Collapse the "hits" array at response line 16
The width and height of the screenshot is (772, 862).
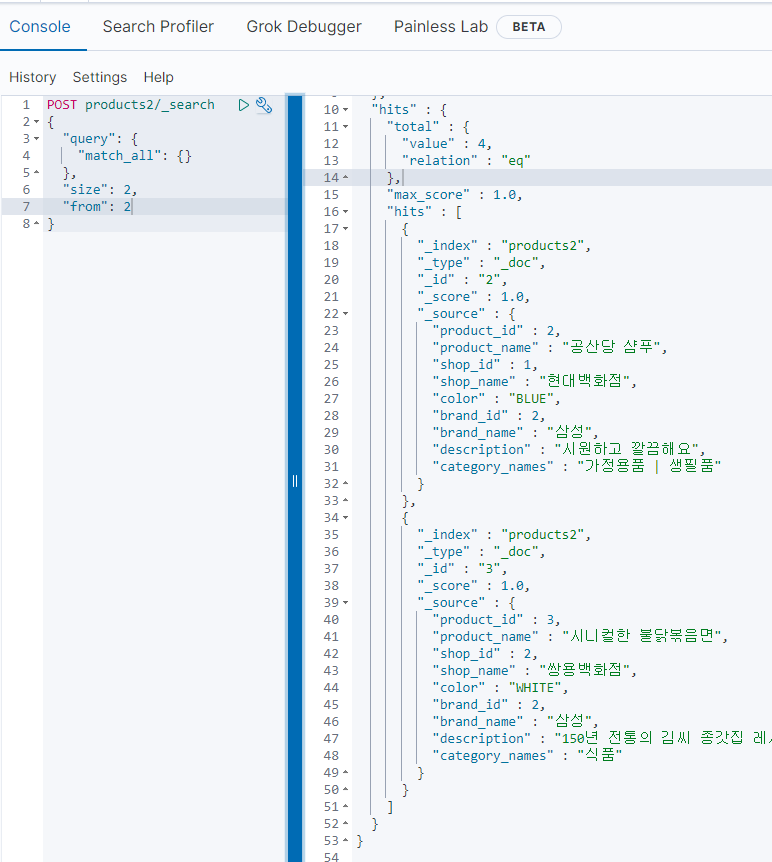[346, 212]
